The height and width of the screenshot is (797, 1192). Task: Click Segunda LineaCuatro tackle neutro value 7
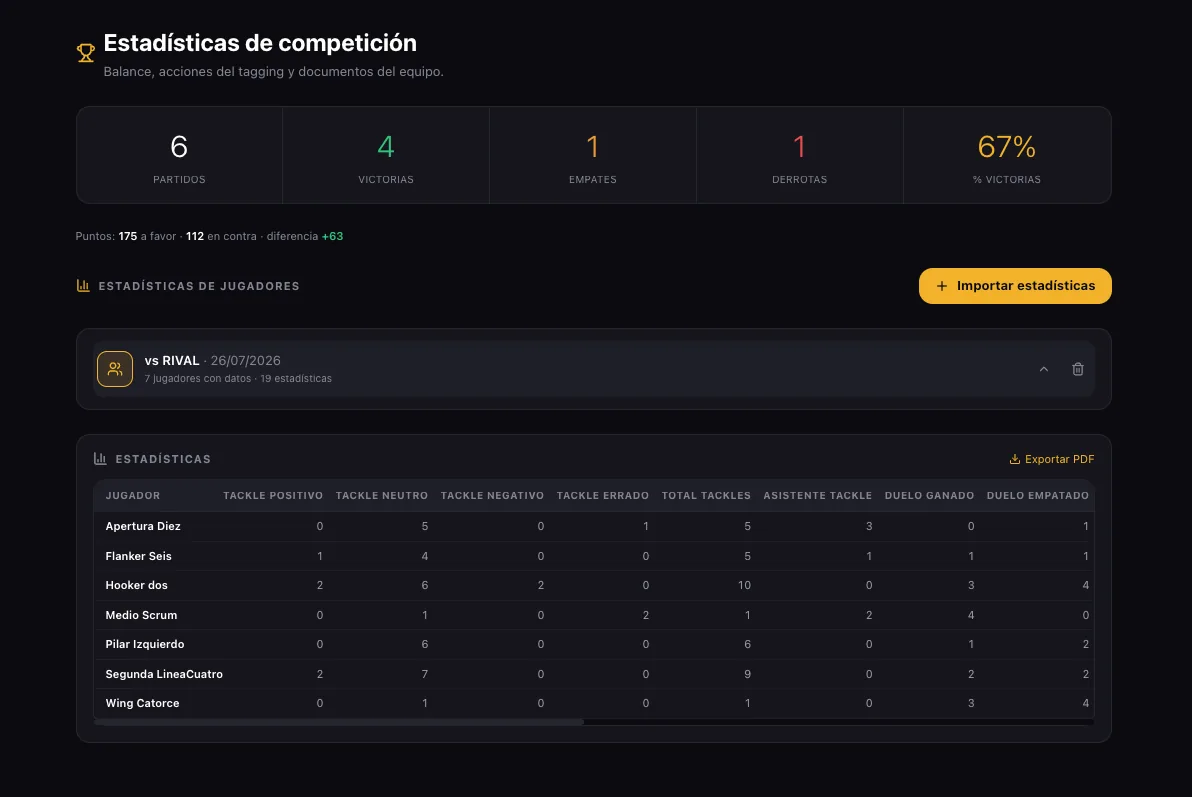(x=424, y=674)
